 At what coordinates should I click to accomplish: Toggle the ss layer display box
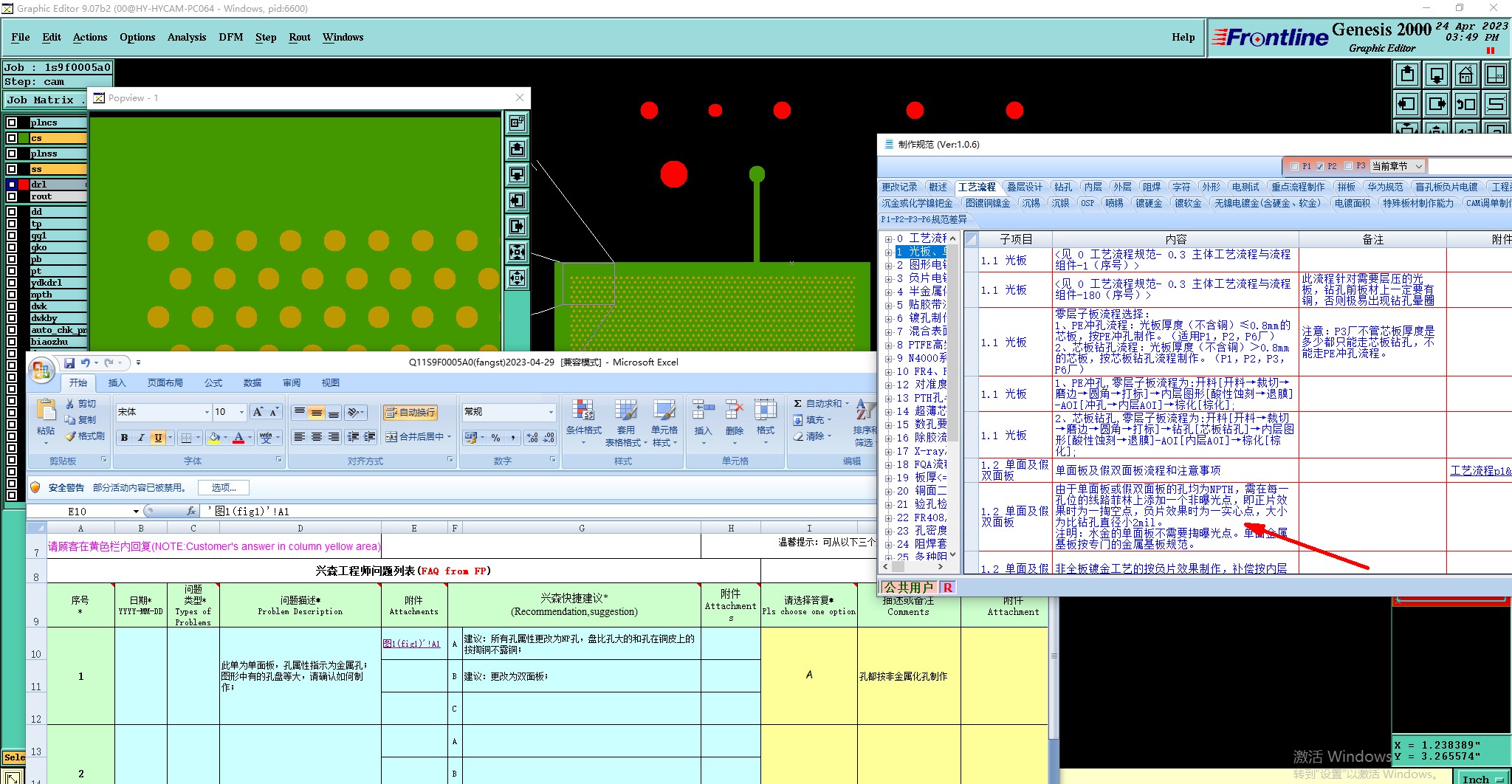11,169
